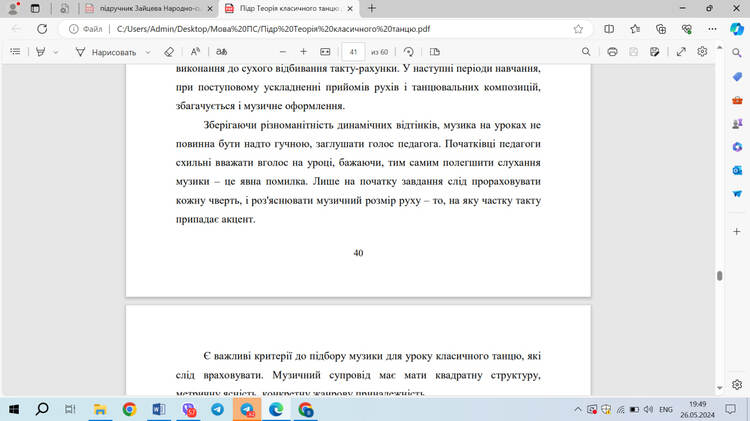Zoom in with the plus button

(x=303, y=52)
